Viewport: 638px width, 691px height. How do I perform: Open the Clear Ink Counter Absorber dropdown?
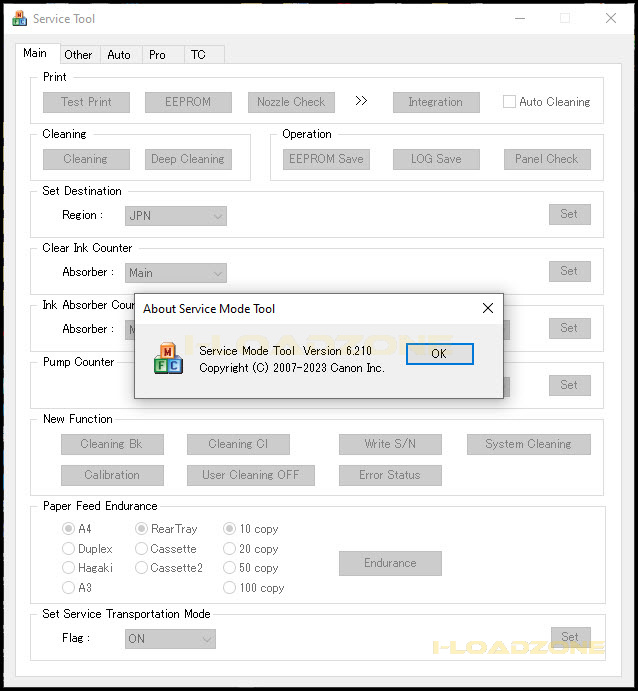[x=176, y=273]
